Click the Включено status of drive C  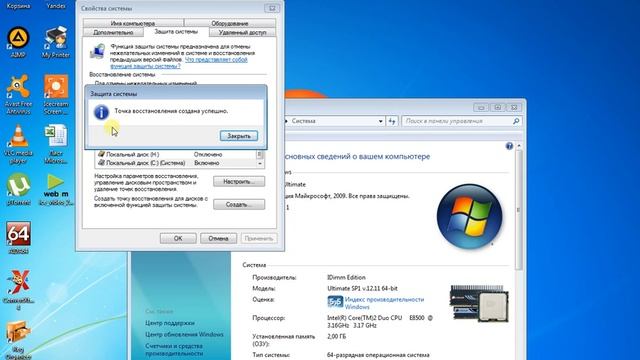tap(207, 163)
